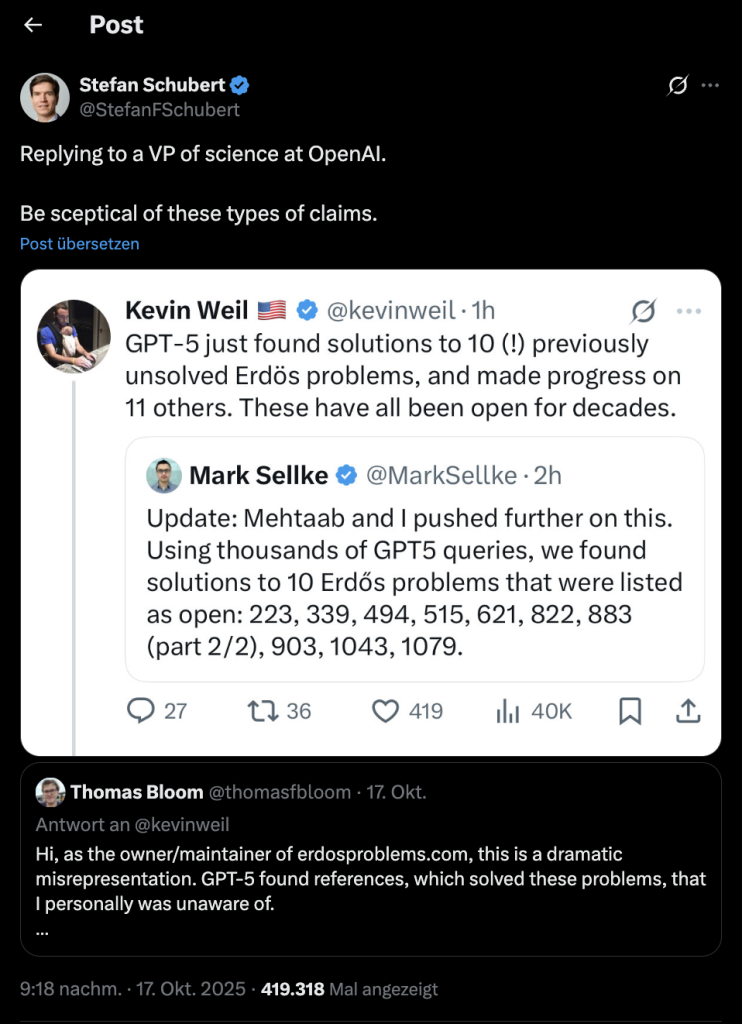The height and width of the screenshot is (1024, 742).
Task: Open the quoted Mark Sellke tweet
Action: [414, 580]
